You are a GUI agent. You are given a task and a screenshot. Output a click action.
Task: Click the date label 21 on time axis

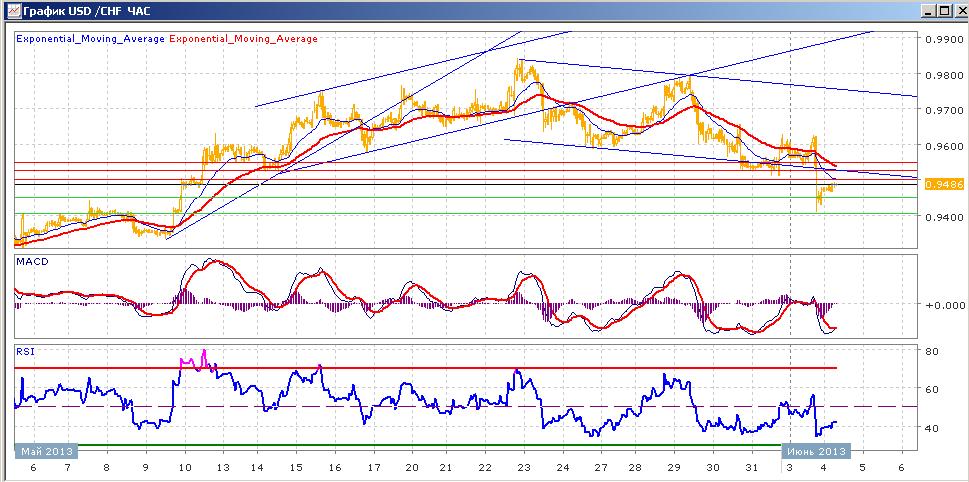point(447,468)
